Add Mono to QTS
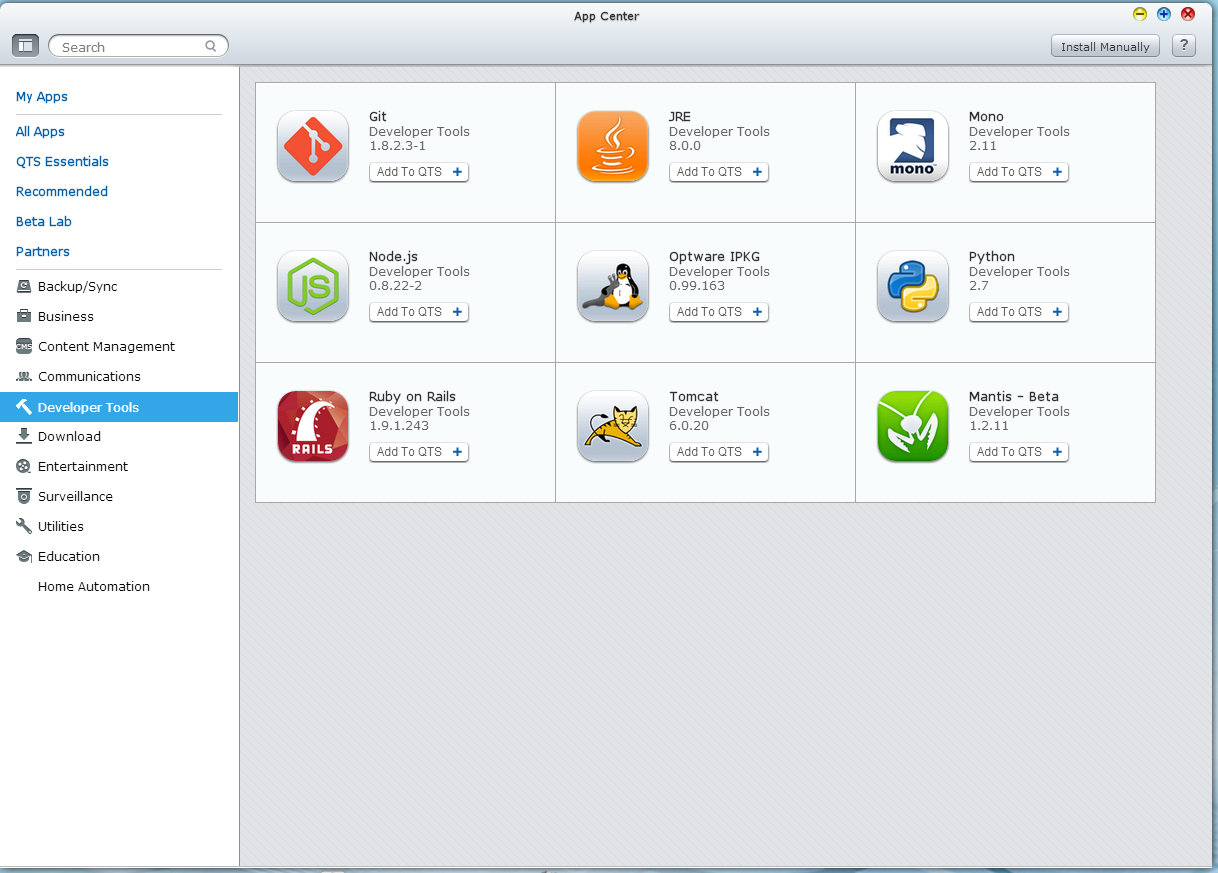The height and width of the screenshot is (873, 1218). [1019, 172]
